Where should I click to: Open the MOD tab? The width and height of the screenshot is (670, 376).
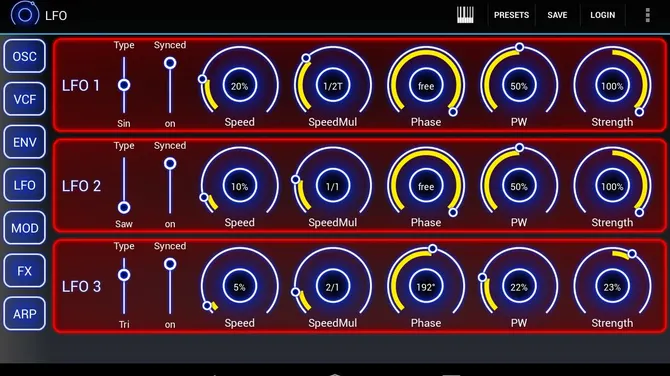click(24, 228)
